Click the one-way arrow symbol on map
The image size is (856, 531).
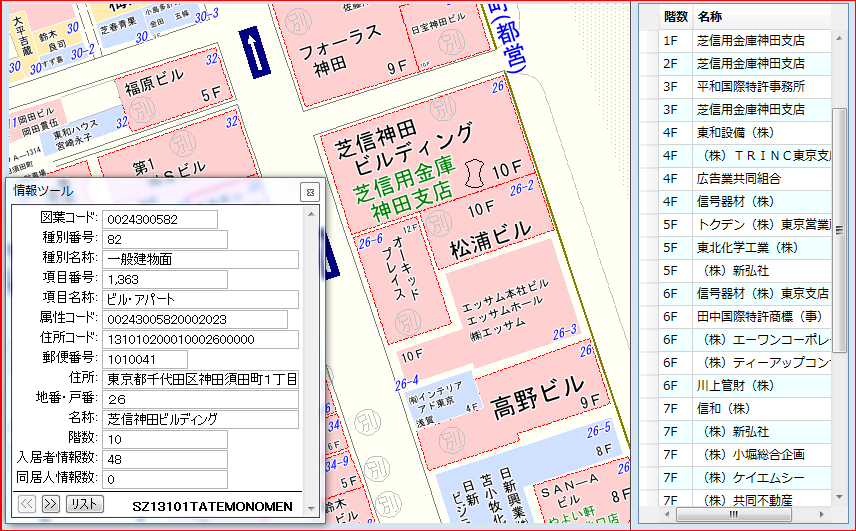click(x=254, y=52)
